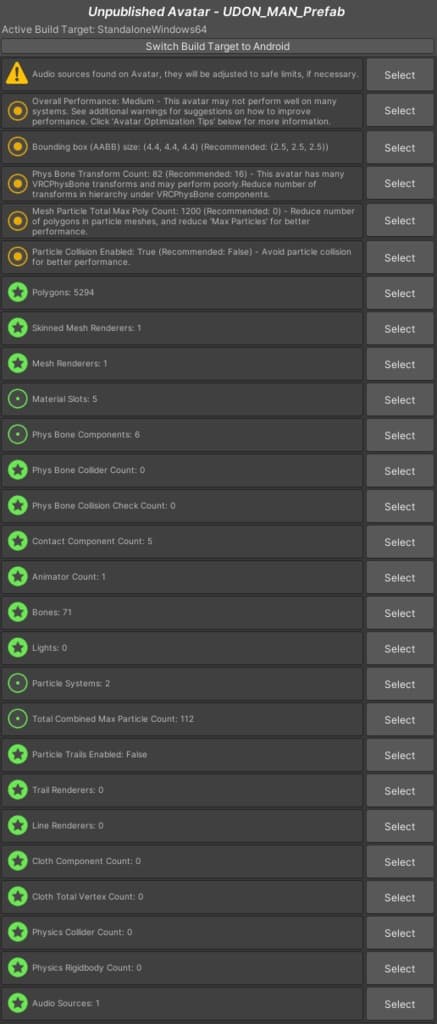Click the star icon beside Audio Sources: 1
This screenshot has height=1024, width=437.
pyautogui.click(x=17, y=1002)
